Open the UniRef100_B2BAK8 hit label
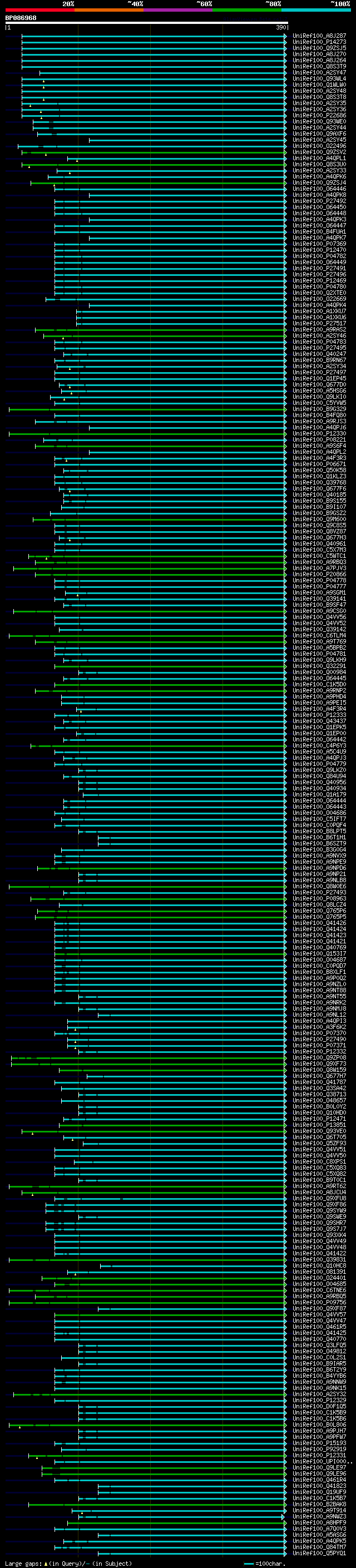 [x=319, y=1504]
